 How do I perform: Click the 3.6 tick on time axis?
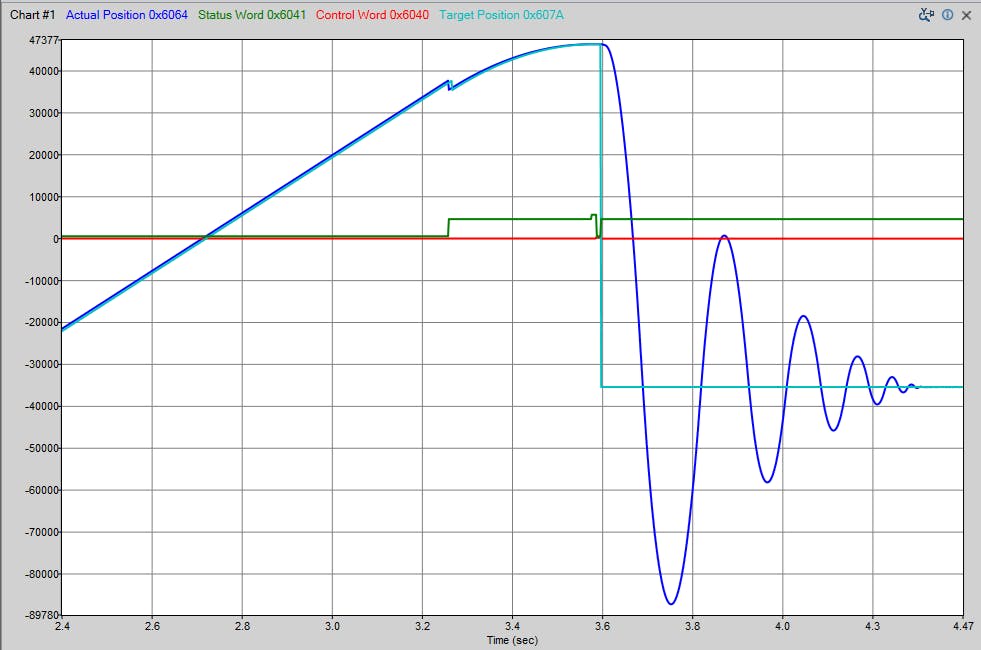coord(602,627)
